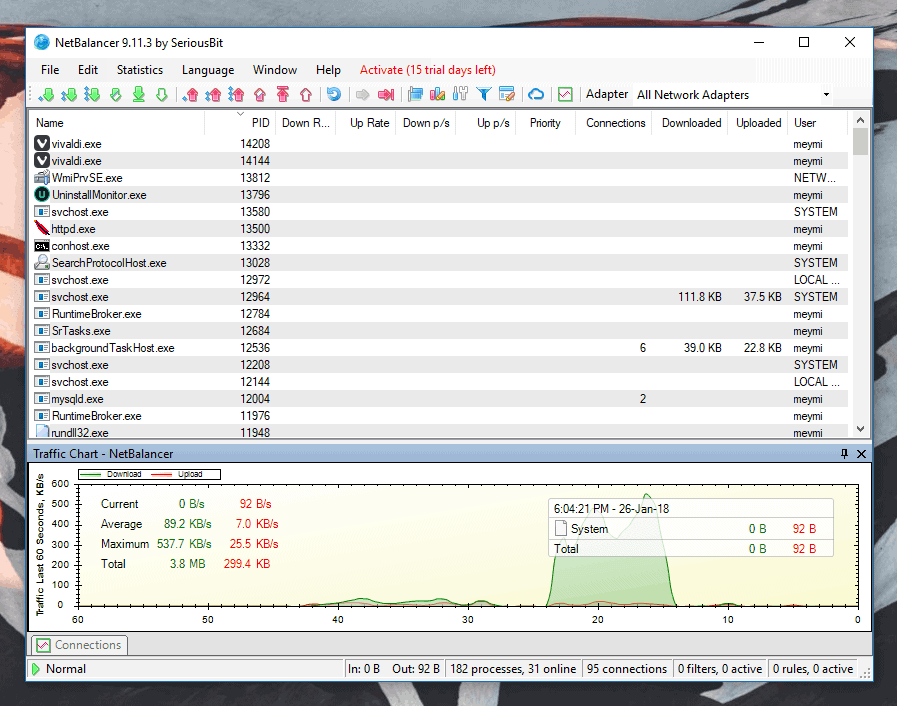
Task: Click the process list scrollbar down arrow
Action: click(x=860, y=429)
